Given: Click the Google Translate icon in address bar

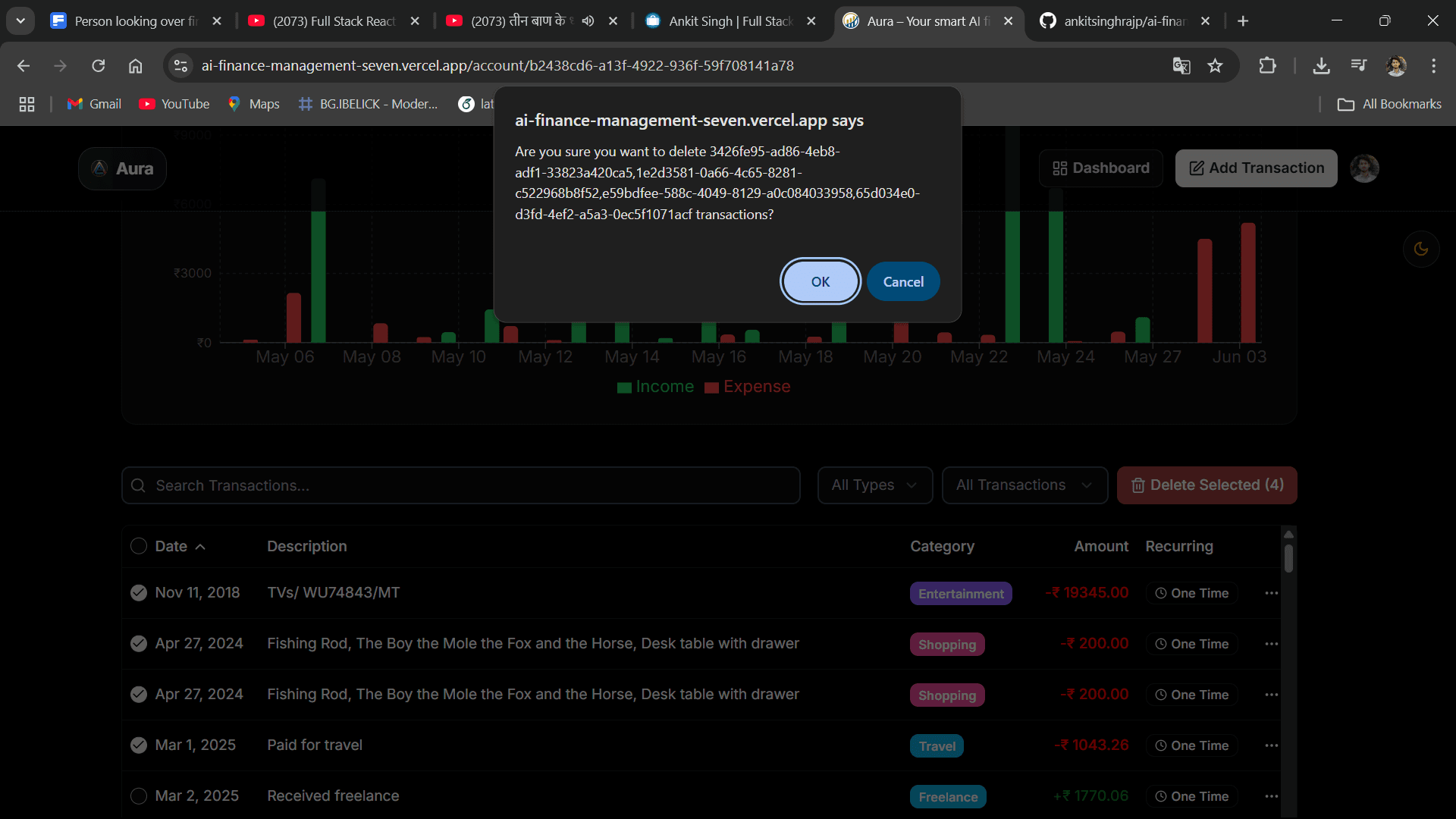Looking at the screenshot, I should click(x=1181, y=66).
